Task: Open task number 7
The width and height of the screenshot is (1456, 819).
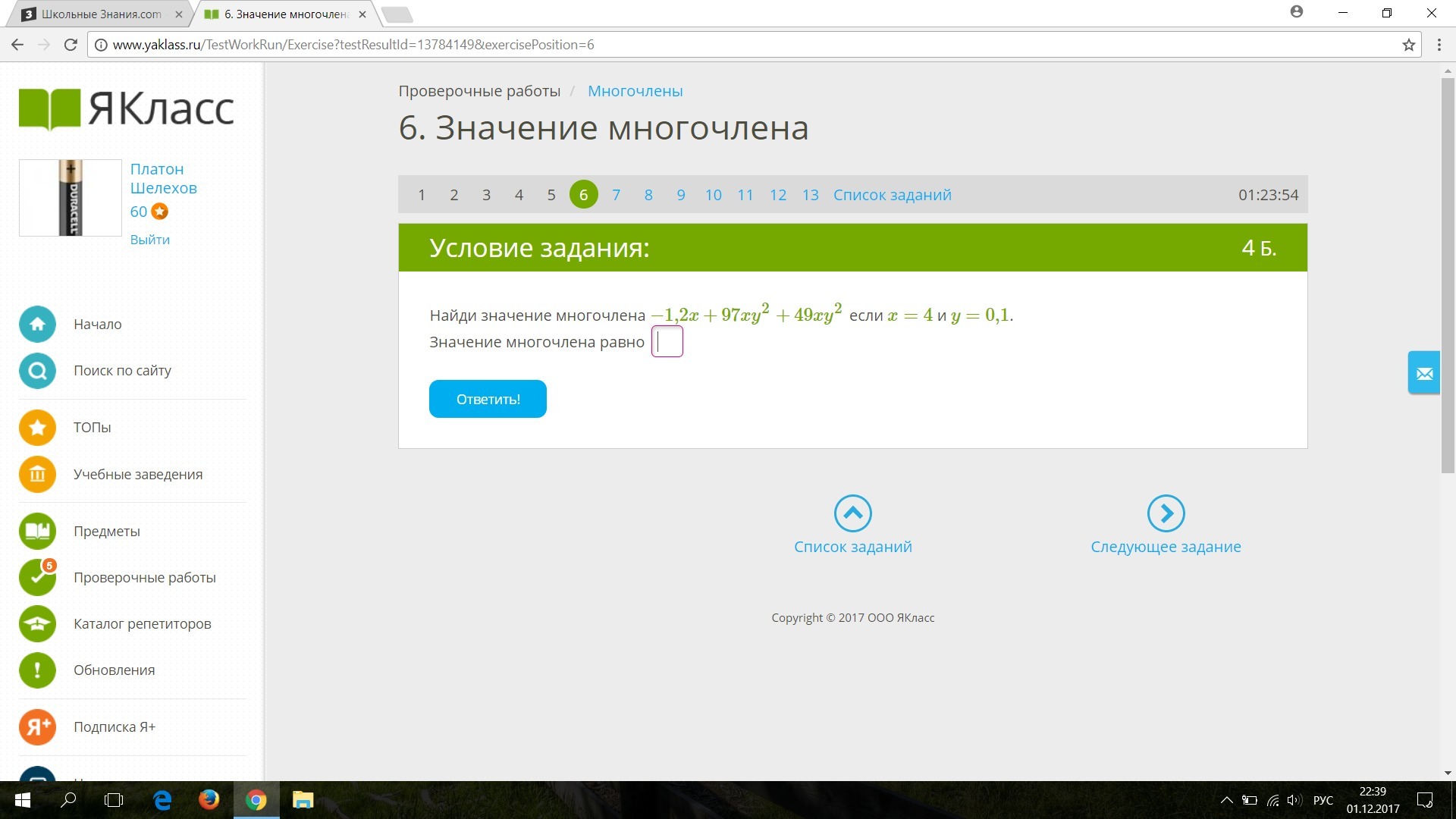Action: click(x=616, y=195)
